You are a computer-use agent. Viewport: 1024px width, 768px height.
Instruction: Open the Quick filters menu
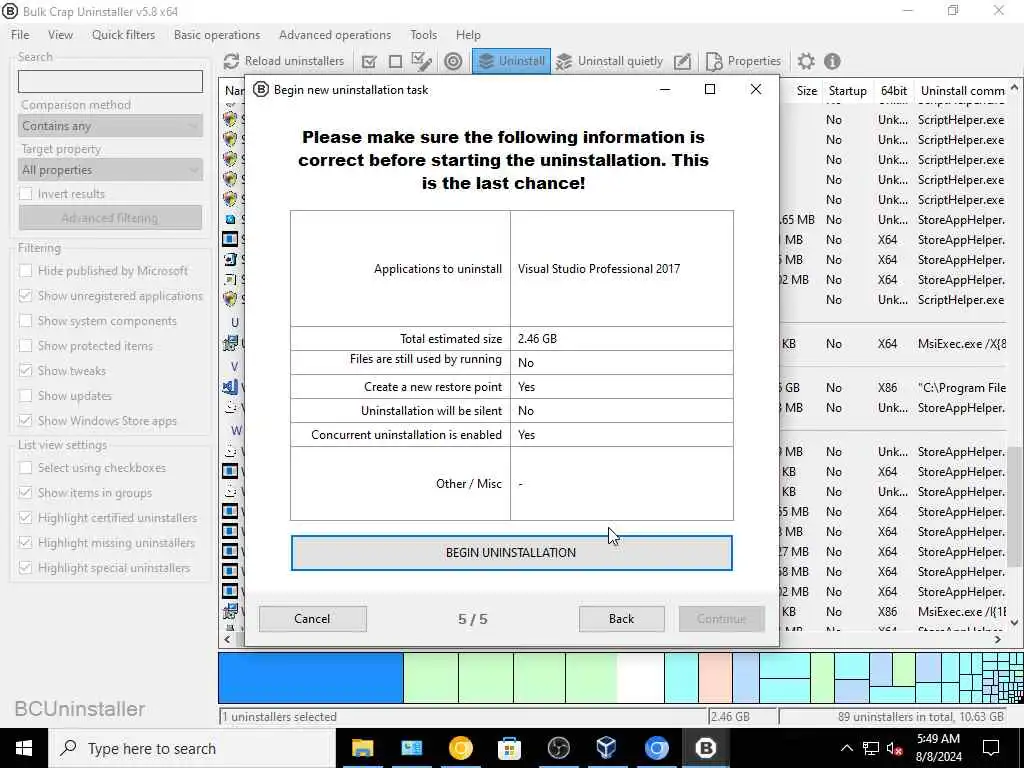123,35
